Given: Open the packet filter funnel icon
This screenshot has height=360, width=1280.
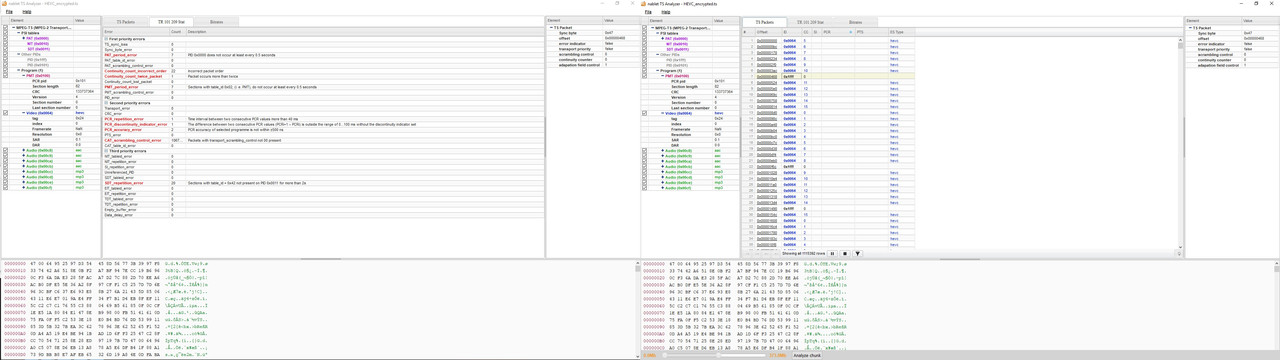Looking at the screenshot, I should point(857,254).
